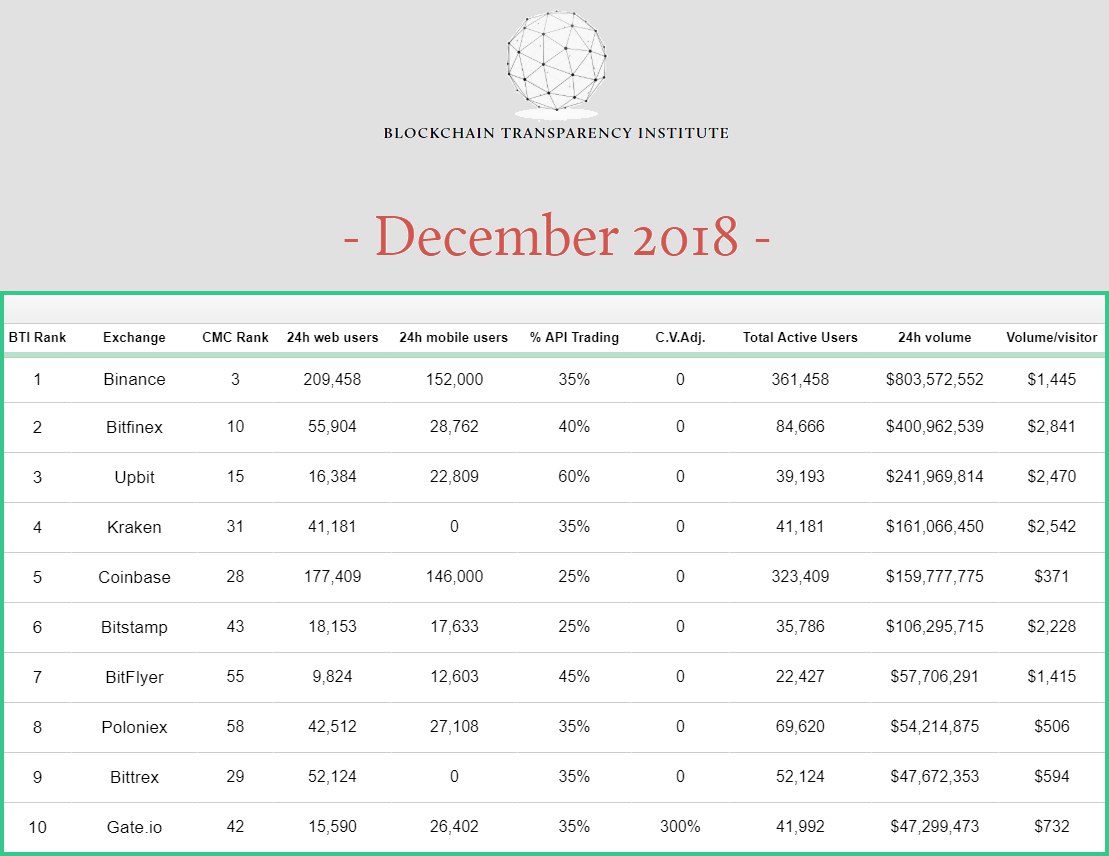Click Bitfinex 24h volume $400,962,539 cell
The height and width of the screenshot is (856, 1109).
[934, 427]
